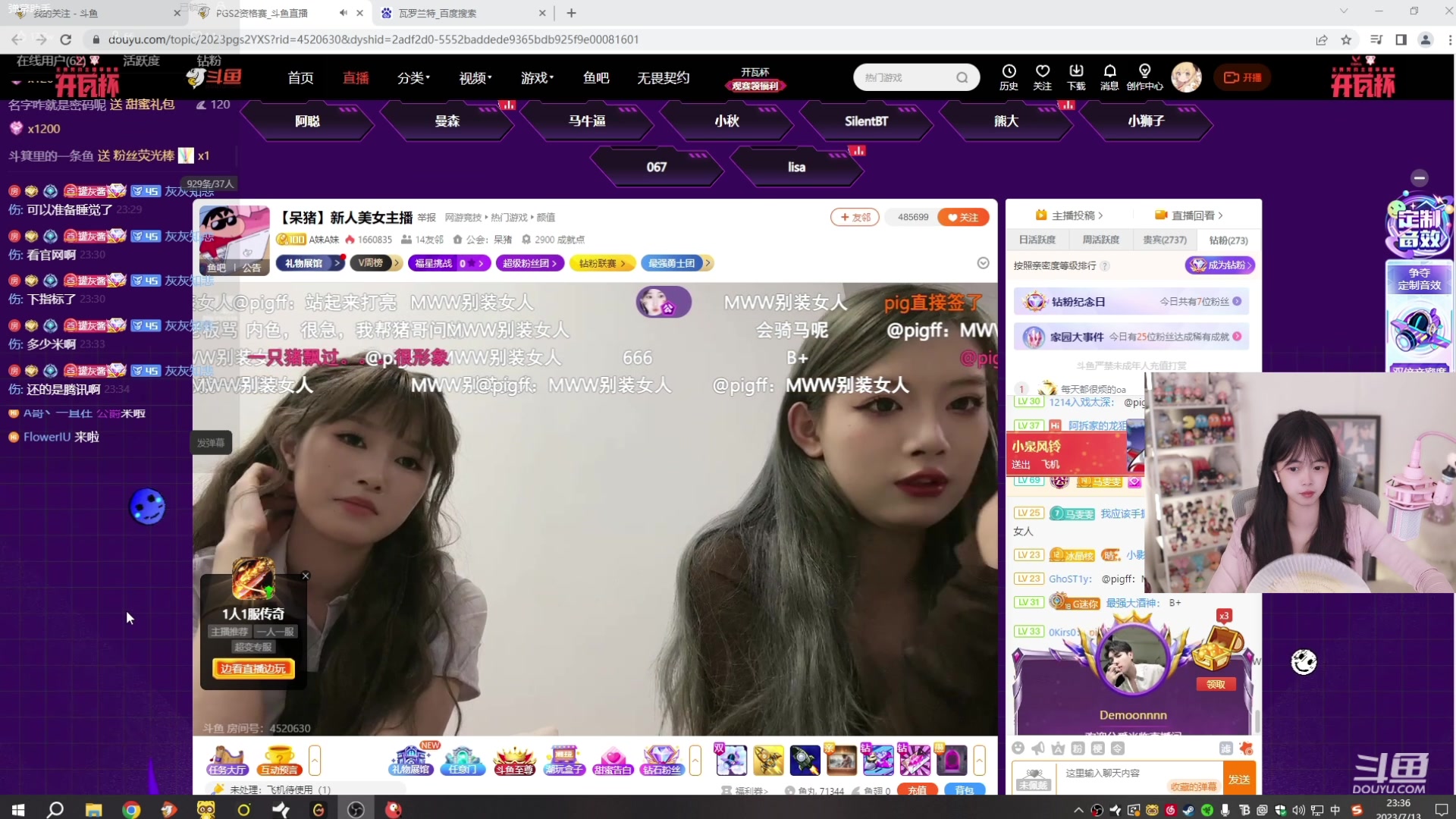Image resolution: width=1456 pixels, height=819 pixels.
Task: Open the emoji picker in chat
Action: click(x=1018, y=748)
